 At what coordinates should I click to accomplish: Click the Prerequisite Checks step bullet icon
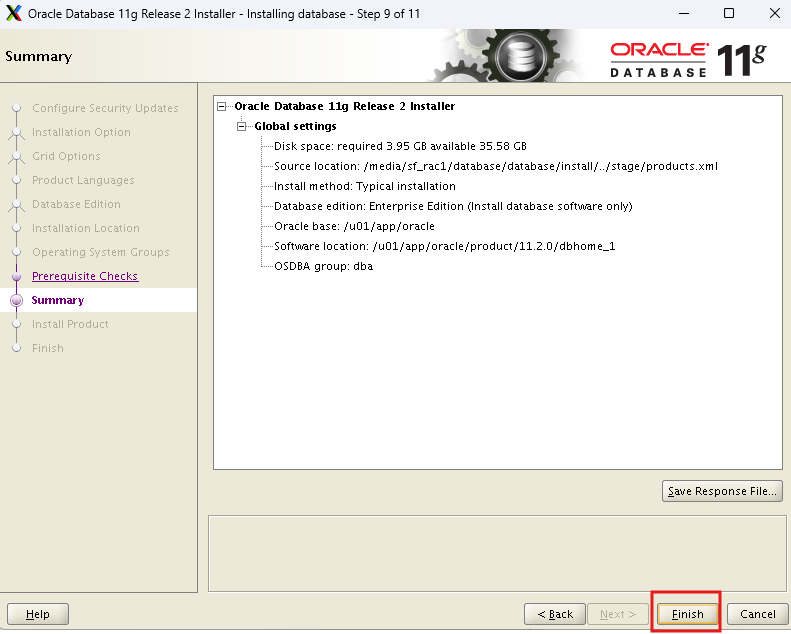coord(17,276)
